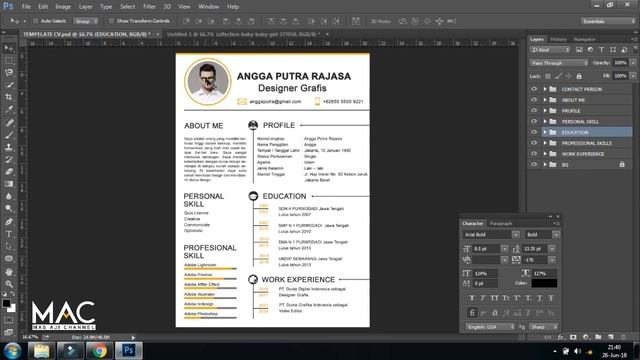Open the Window menu
Image resolution: width=640 pixels, height=360 pixels.
pyautogui.click(x=209, y=7)
